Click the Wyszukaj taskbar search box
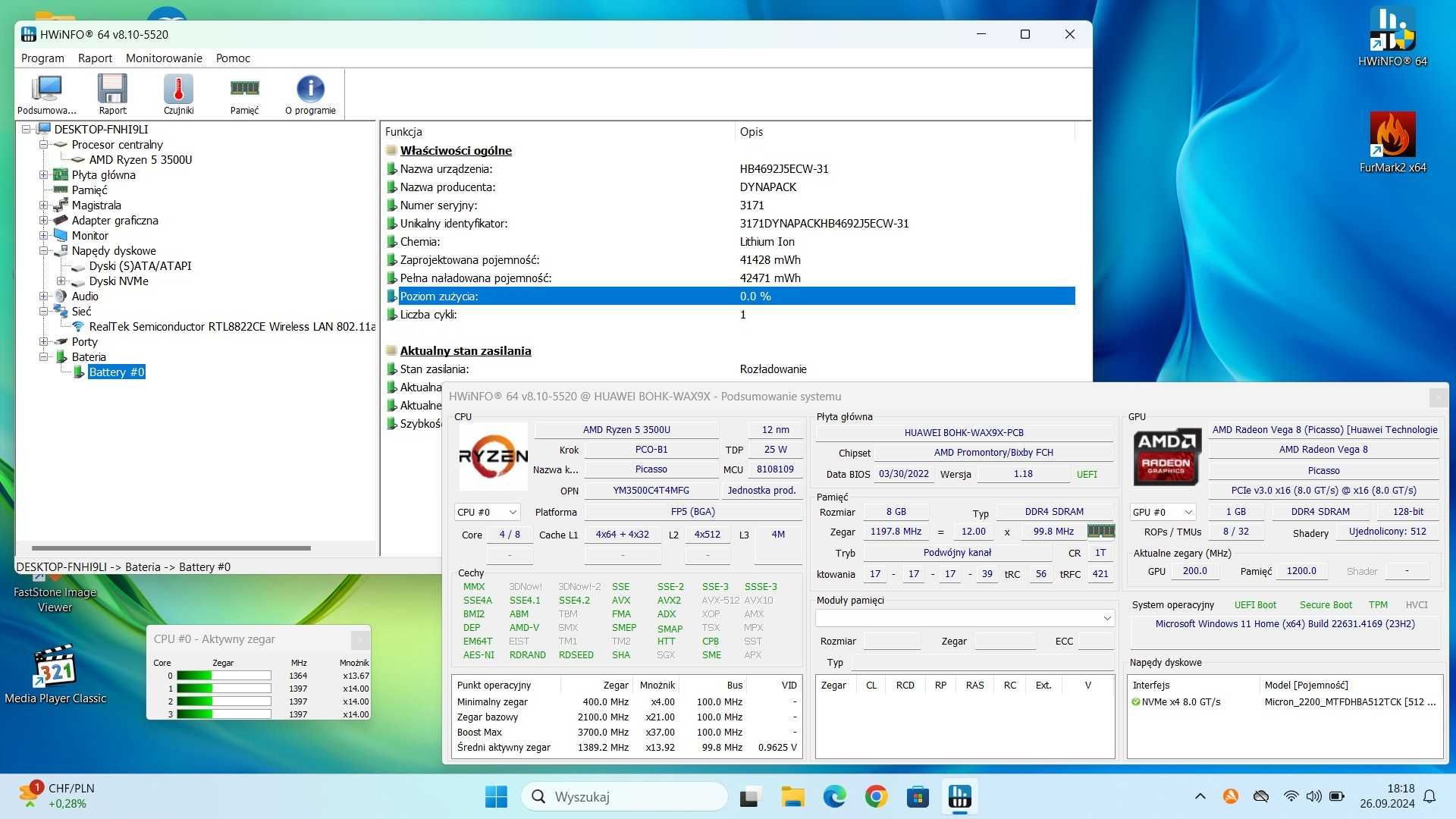Screen dimensions: 1456x819 [623, 797]
